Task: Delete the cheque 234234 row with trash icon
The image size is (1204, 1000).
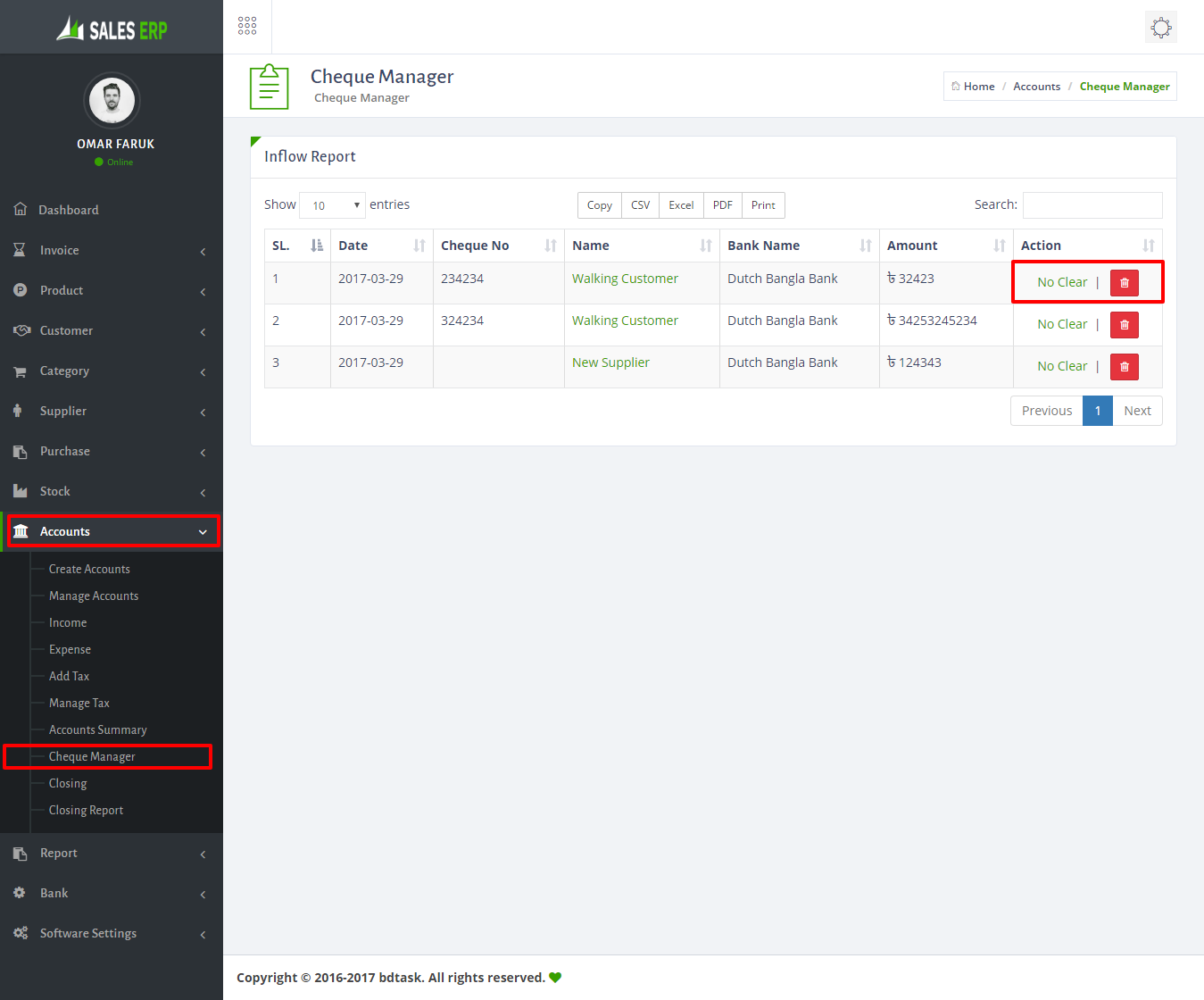Action: click(1124, 283)
